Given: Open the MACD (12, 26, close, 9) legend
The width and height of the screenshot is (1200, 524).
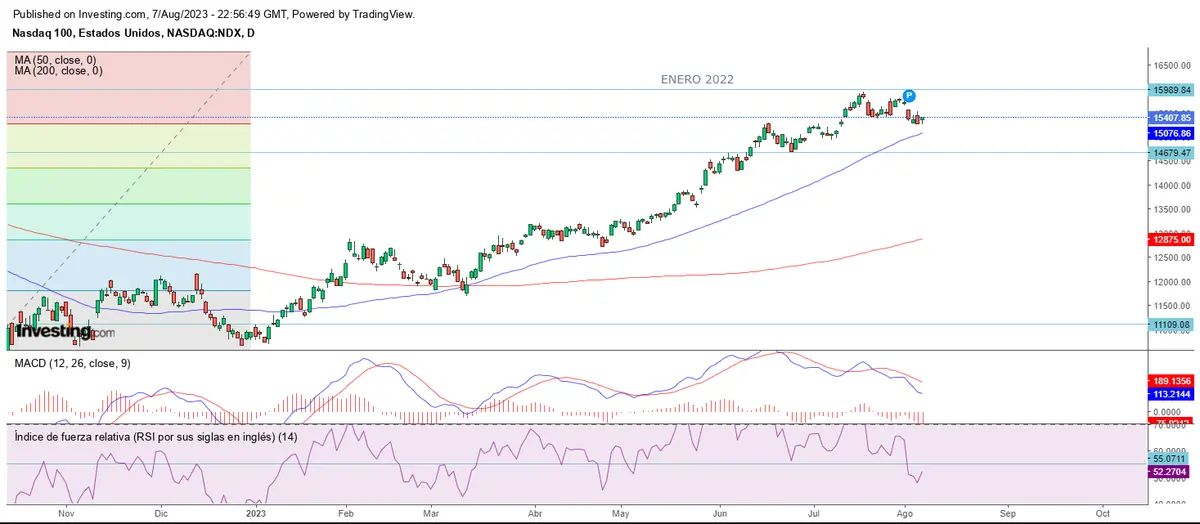Looking at the screenshot, I should (x=71, y=363).
